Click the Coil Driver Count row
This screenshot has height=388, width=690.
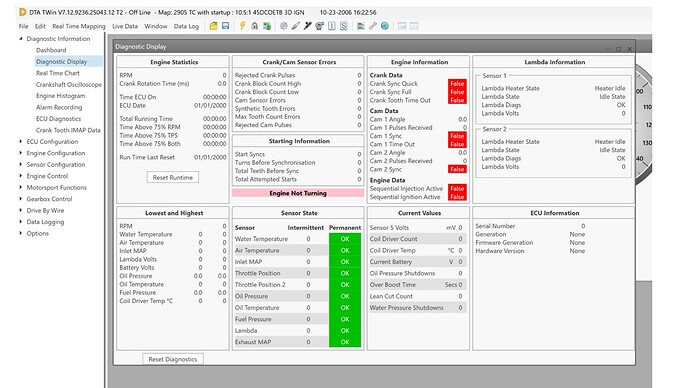(x=417, y=239)
